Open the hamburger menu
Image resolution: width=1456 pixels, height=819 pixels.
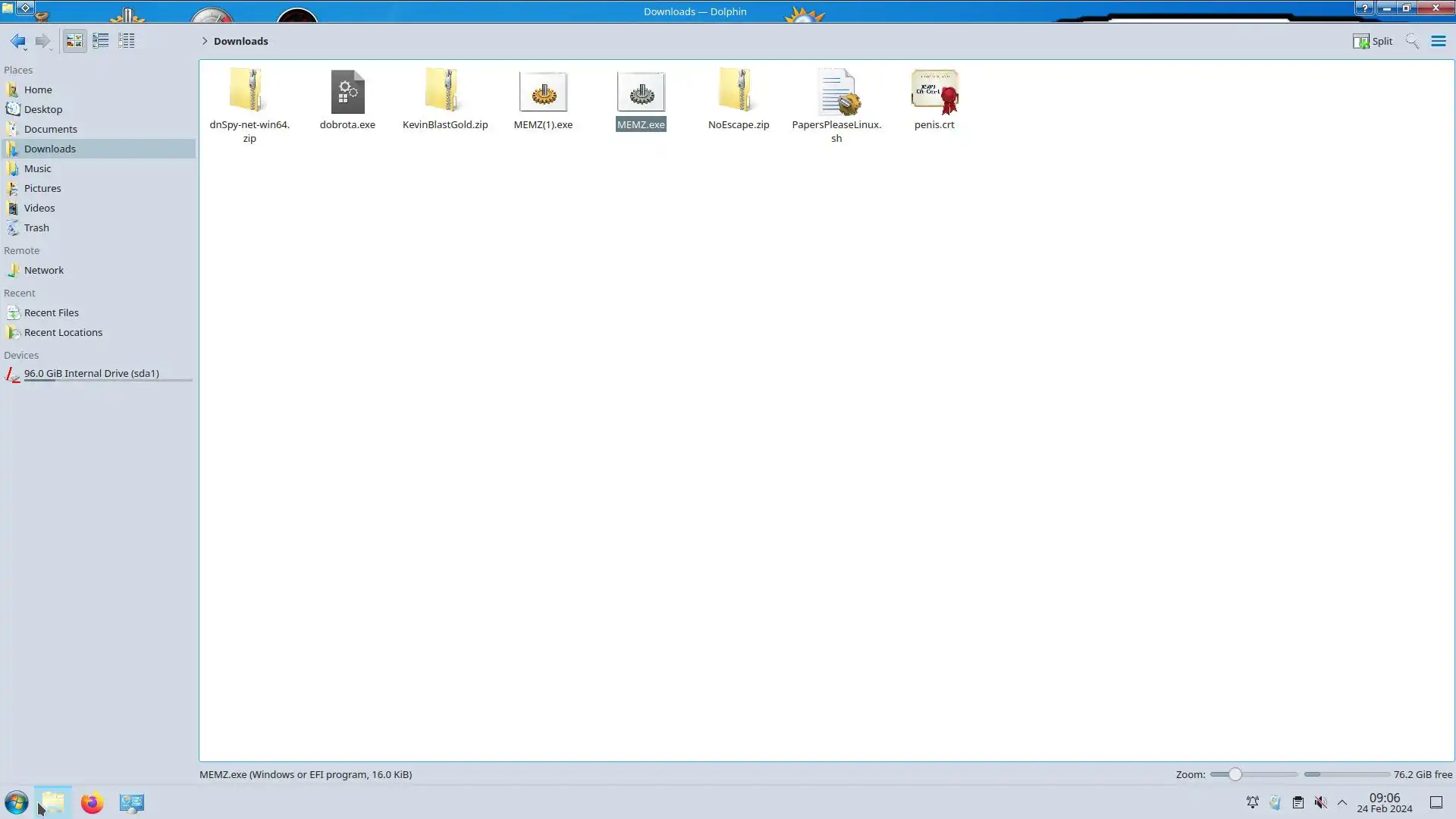point(1439,41)
